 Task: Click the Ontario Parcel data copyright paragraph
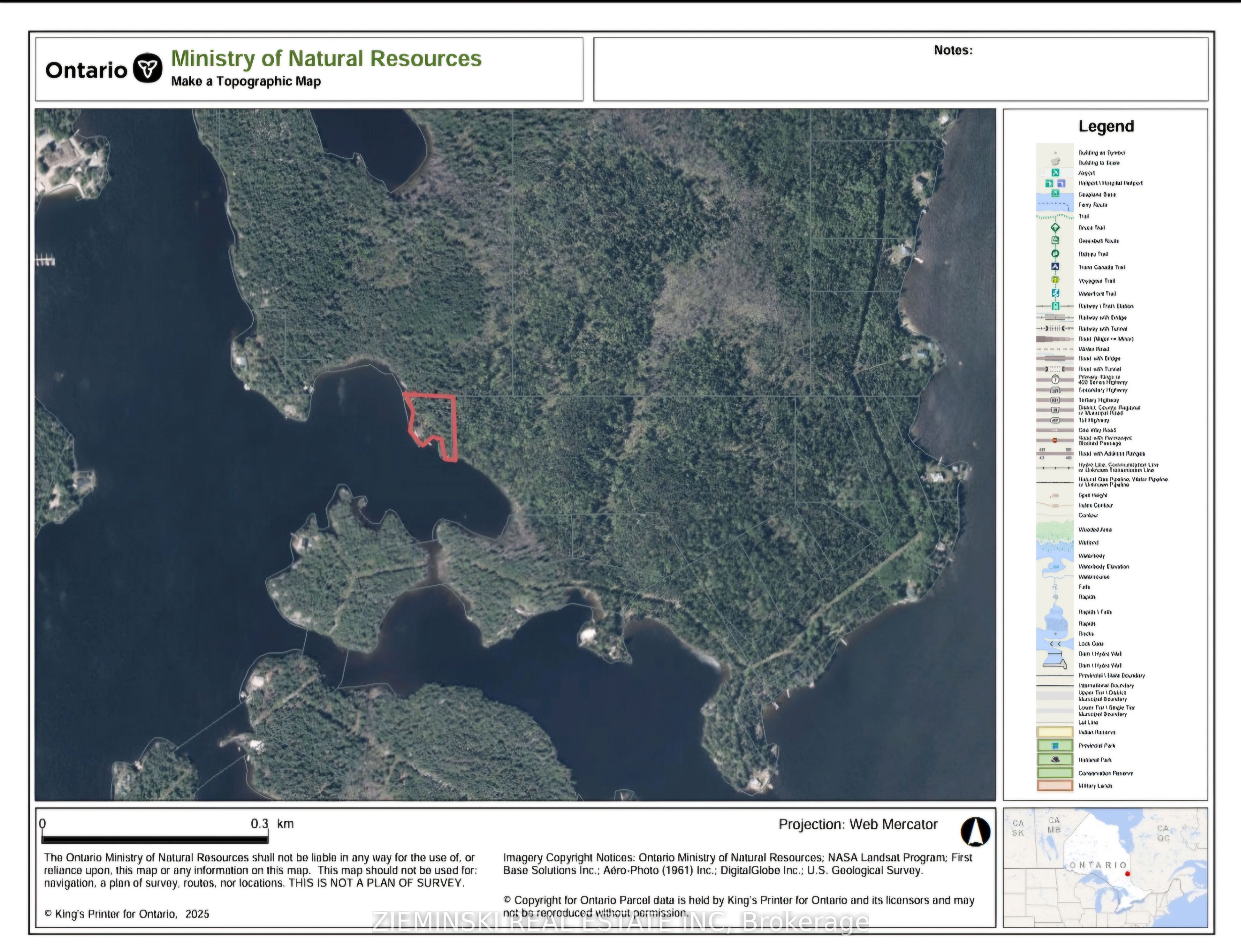tap(738, 906)
